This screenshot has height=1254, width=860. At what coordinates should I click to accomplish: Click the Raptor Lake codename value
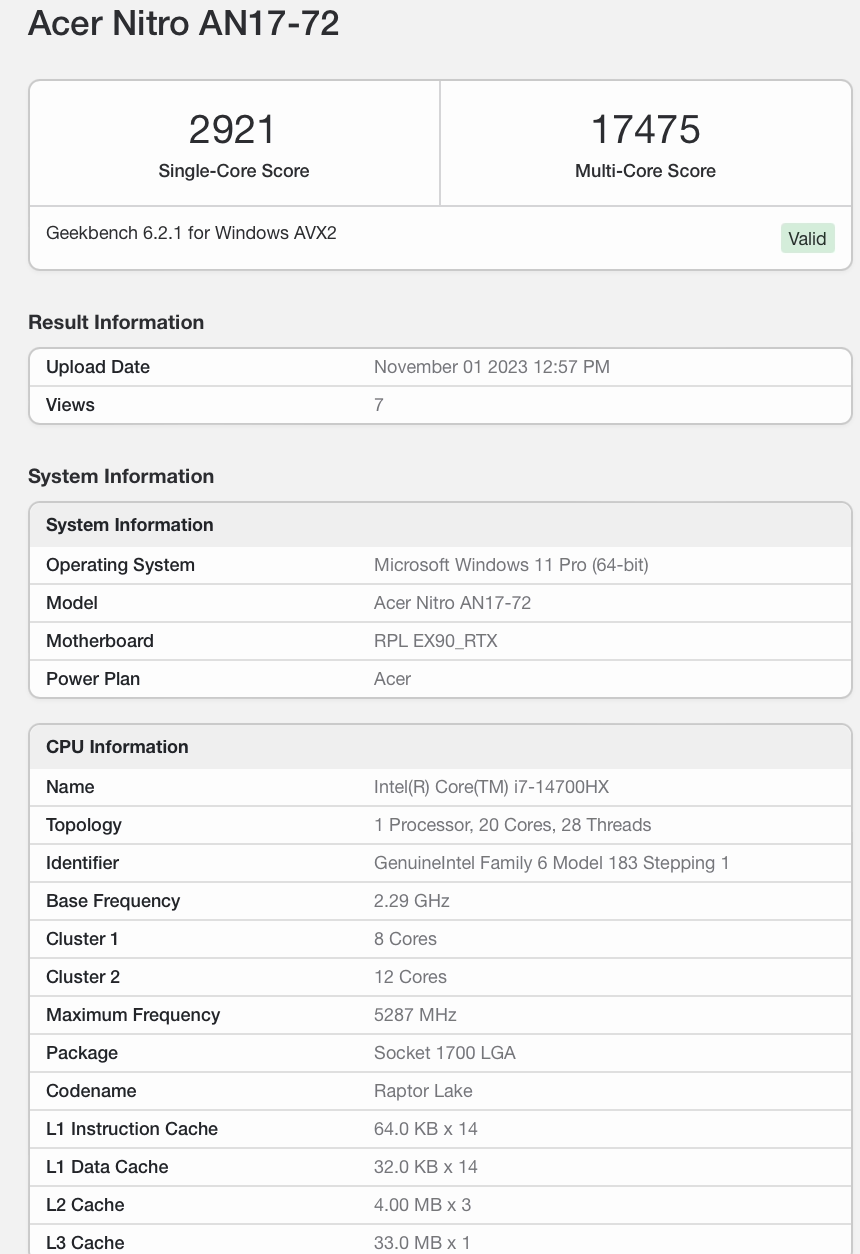click(x=423, y=1091)
